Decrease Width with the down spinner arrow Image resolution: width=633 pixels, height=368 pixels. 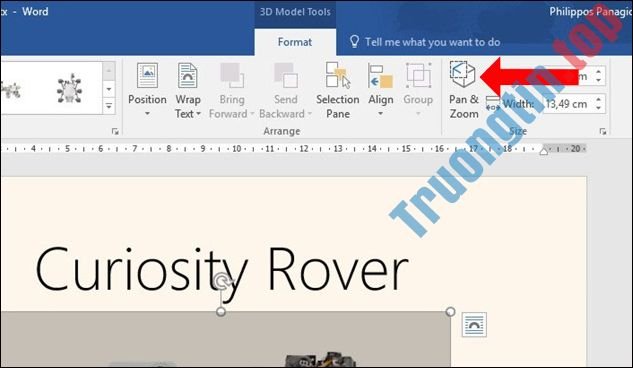tap(599, 109)
